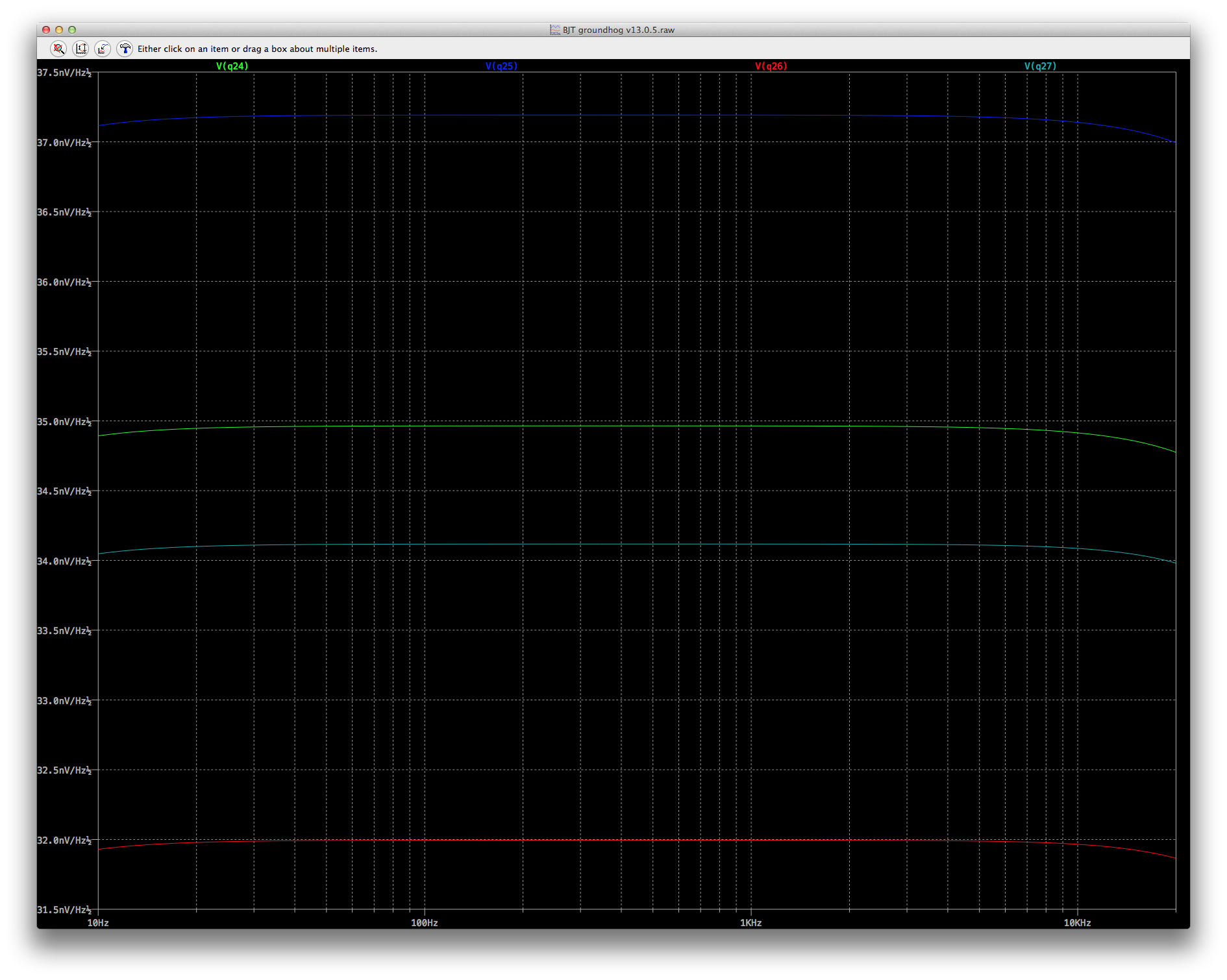Click the 100Hz frequency axis label
The image size is (1227, 980).
(x=425, y=923)
